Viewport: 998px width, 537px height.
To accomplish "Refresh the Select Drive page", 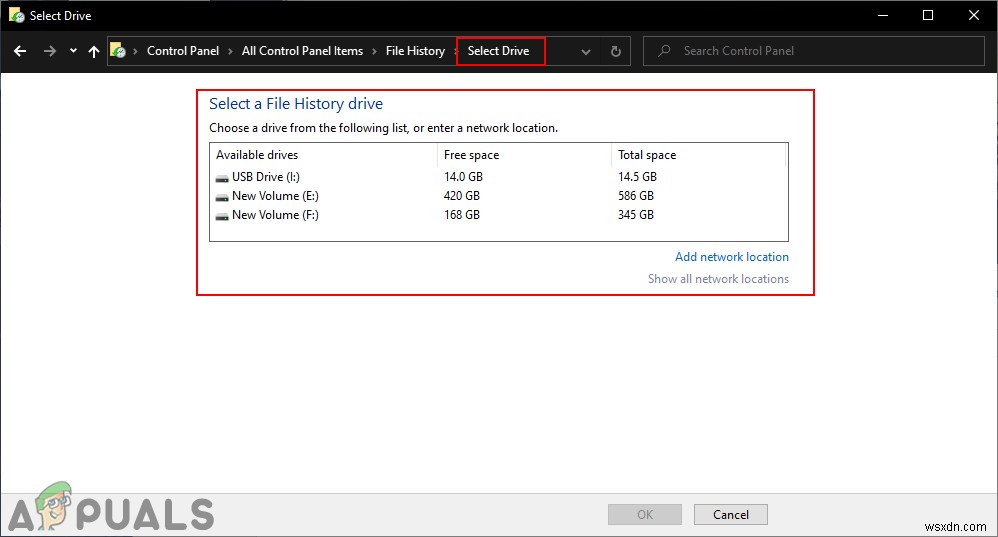I will 615,52.
